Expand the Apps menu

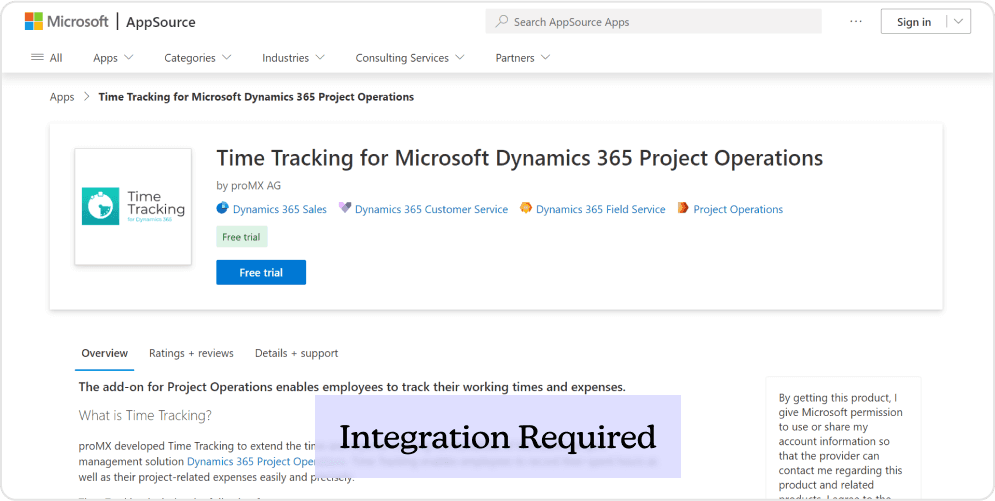[x=113, y=58]
